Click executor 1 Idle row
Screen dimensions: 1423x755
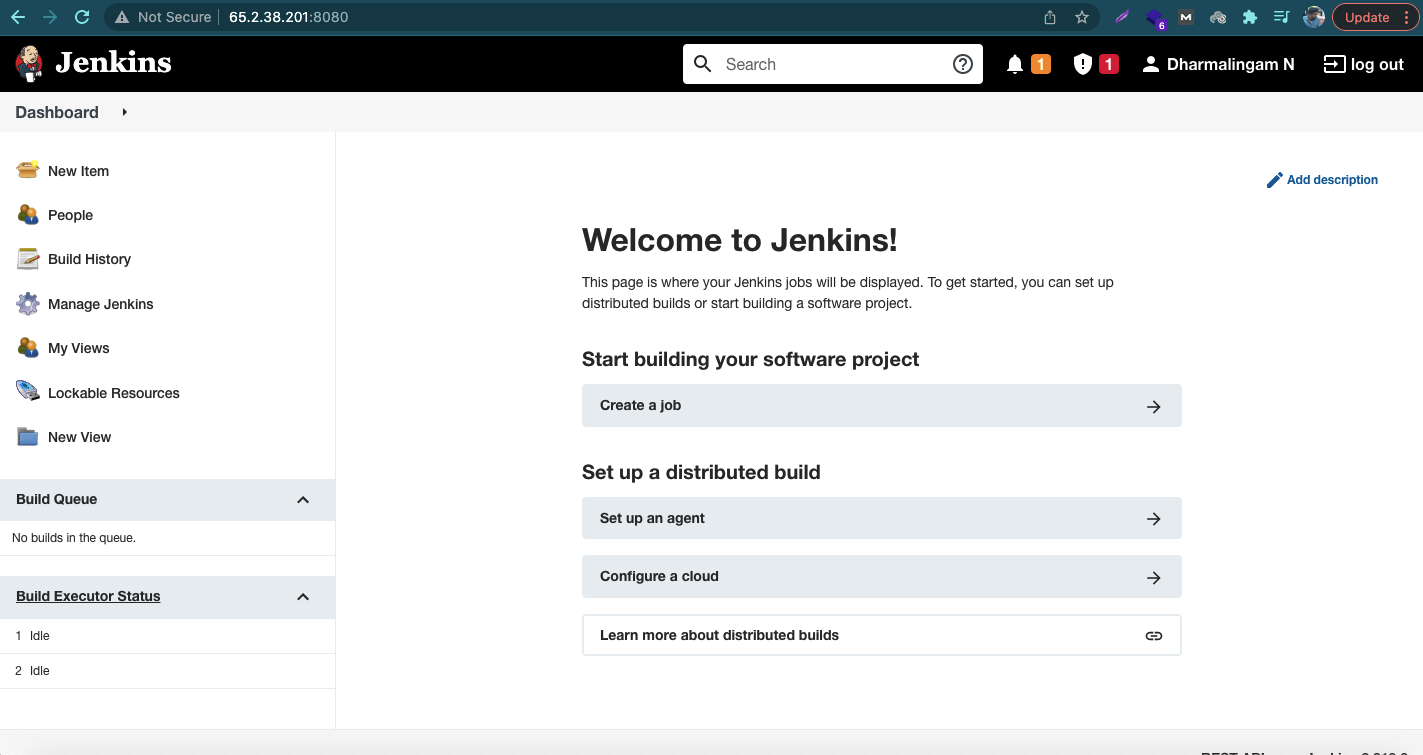167,636
